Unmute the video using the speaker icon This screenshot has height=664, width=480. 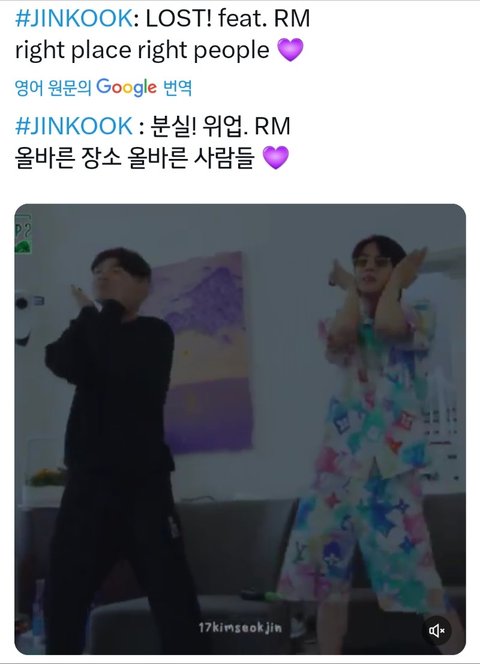437,631
